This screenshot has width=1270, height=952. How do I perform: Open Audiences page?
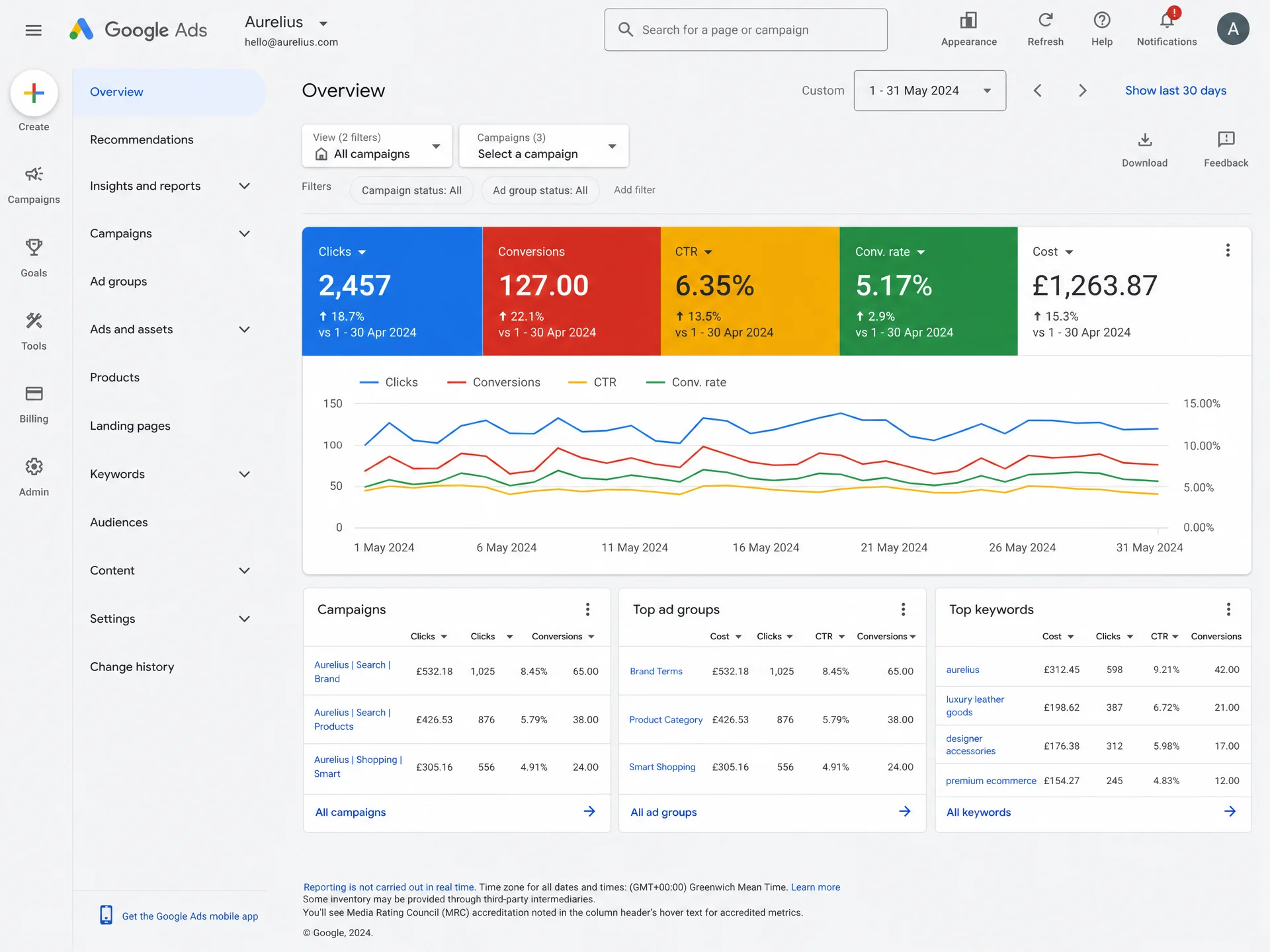click(x=118, y=522)
